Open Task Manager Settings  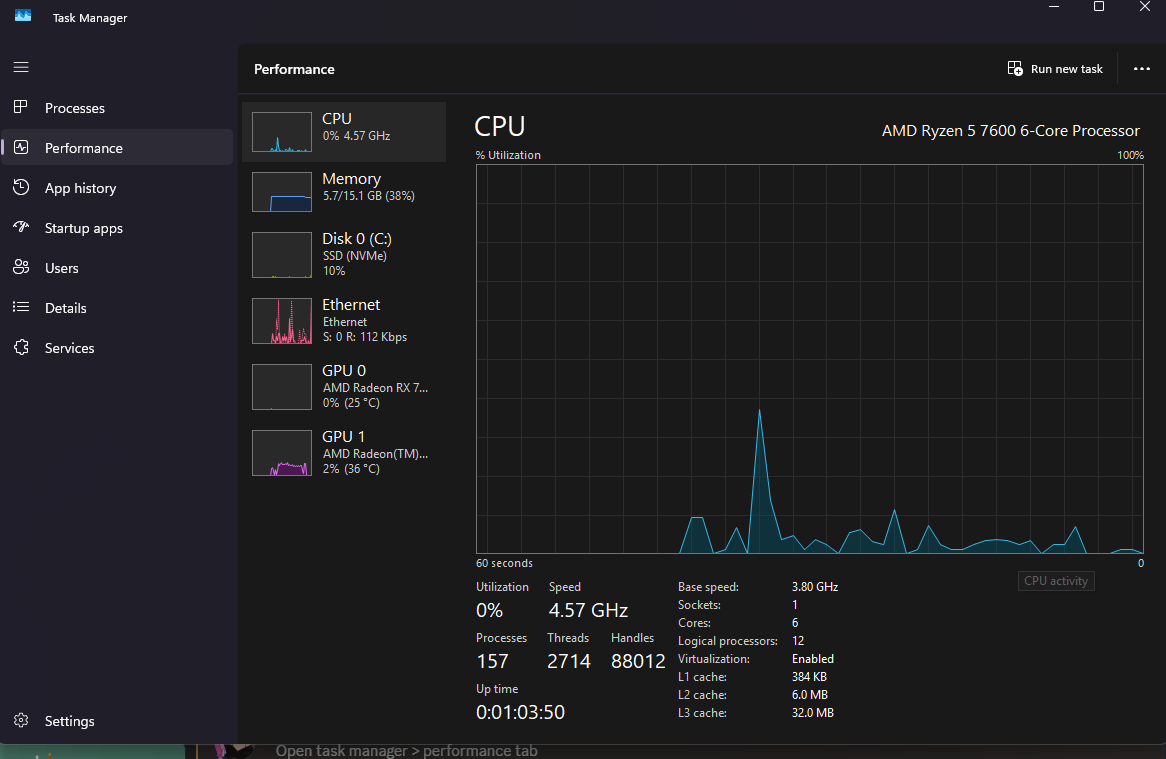click(117, 721)
